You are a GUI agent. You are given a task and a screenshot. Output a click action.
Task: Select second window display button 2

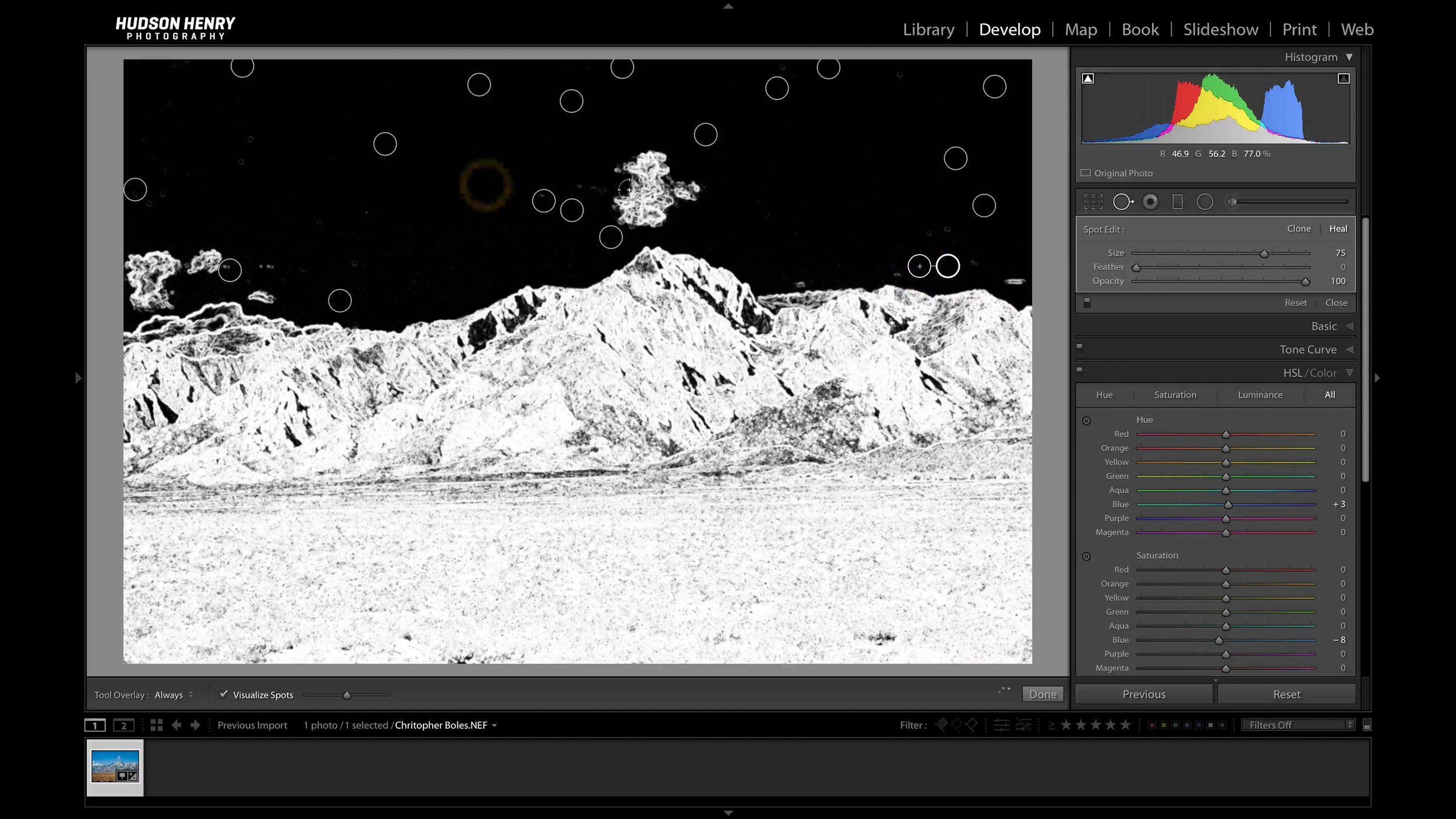123,725
